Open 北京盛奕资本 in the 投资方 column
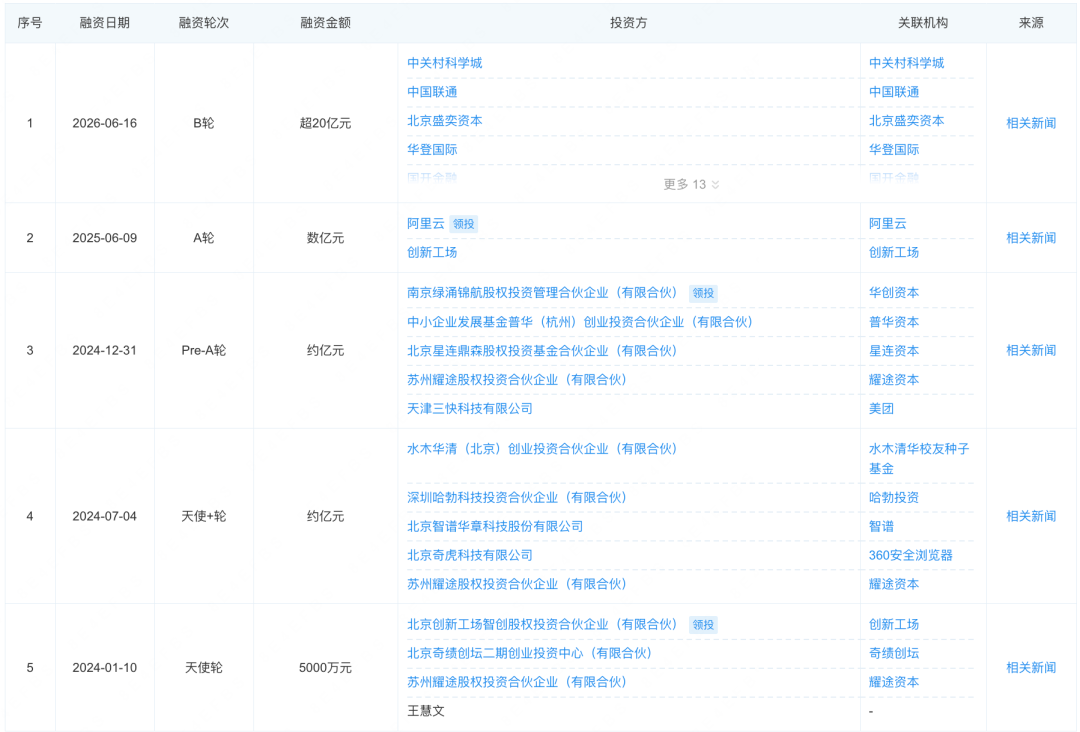 click(444, 121)
